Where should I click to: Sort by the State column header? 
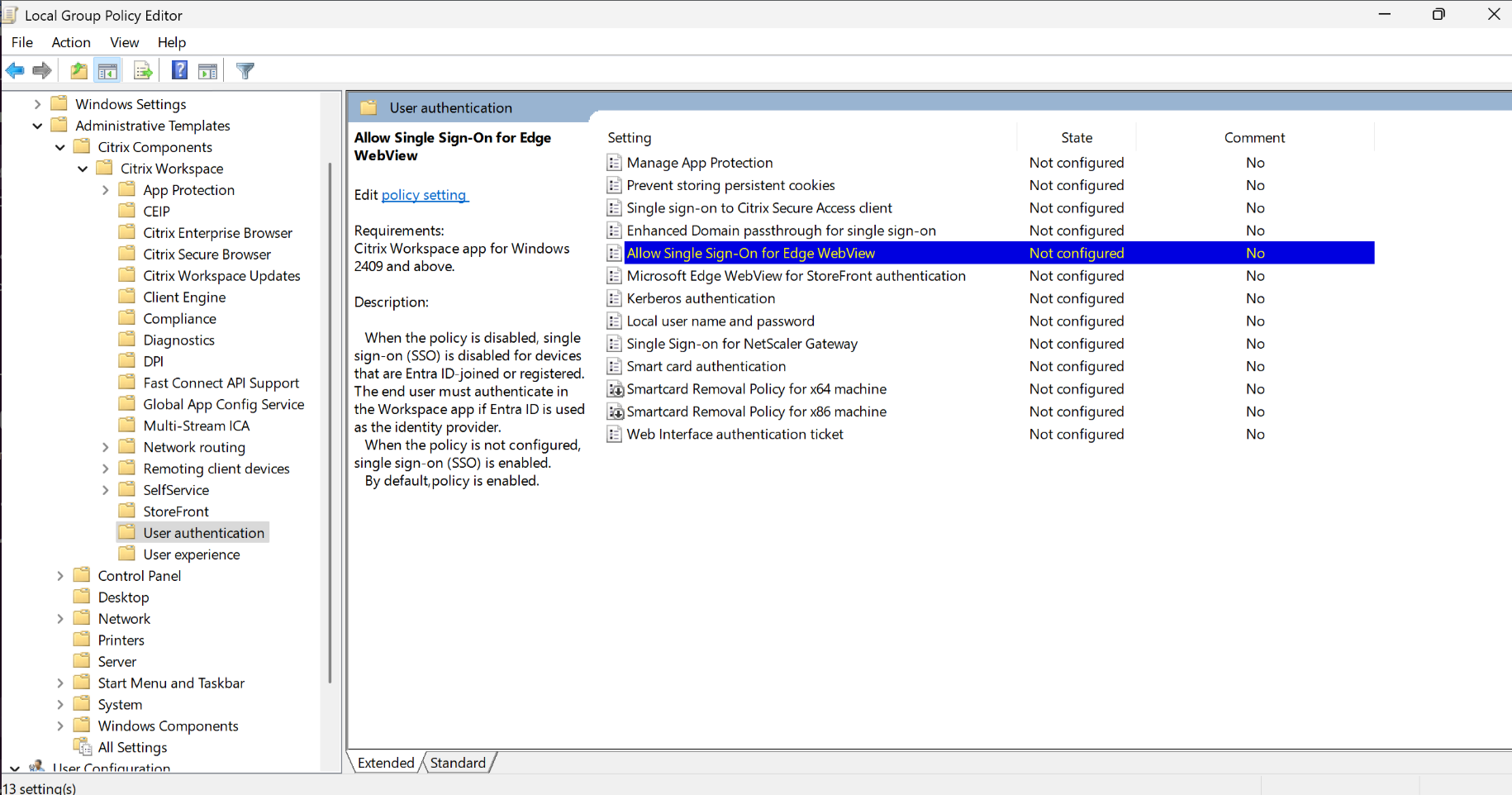click(x=1077, y=138)
